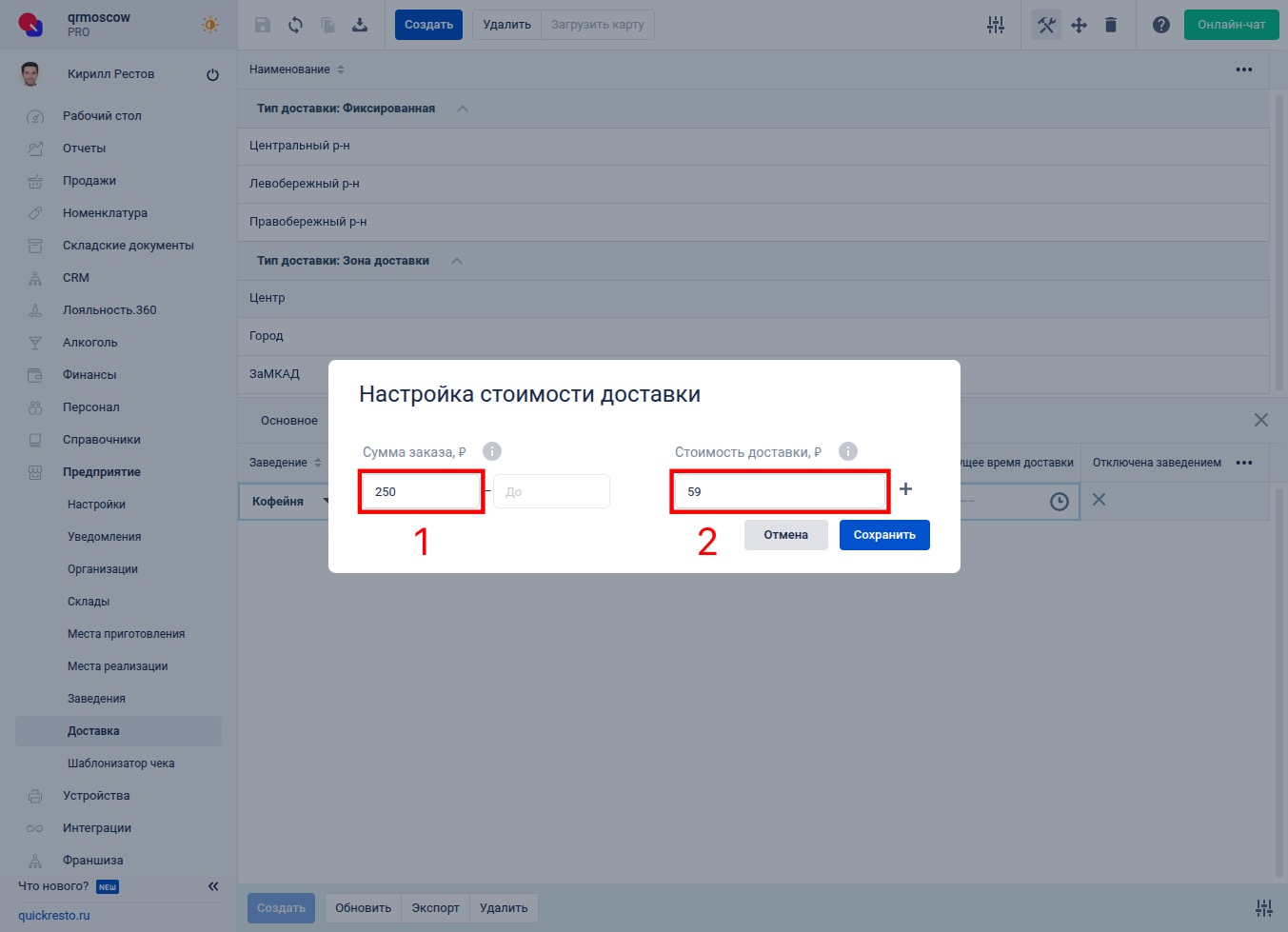The image size is (1288, 932).
Task: Open the help question mark icon
Action: (x=1160, y=25)
